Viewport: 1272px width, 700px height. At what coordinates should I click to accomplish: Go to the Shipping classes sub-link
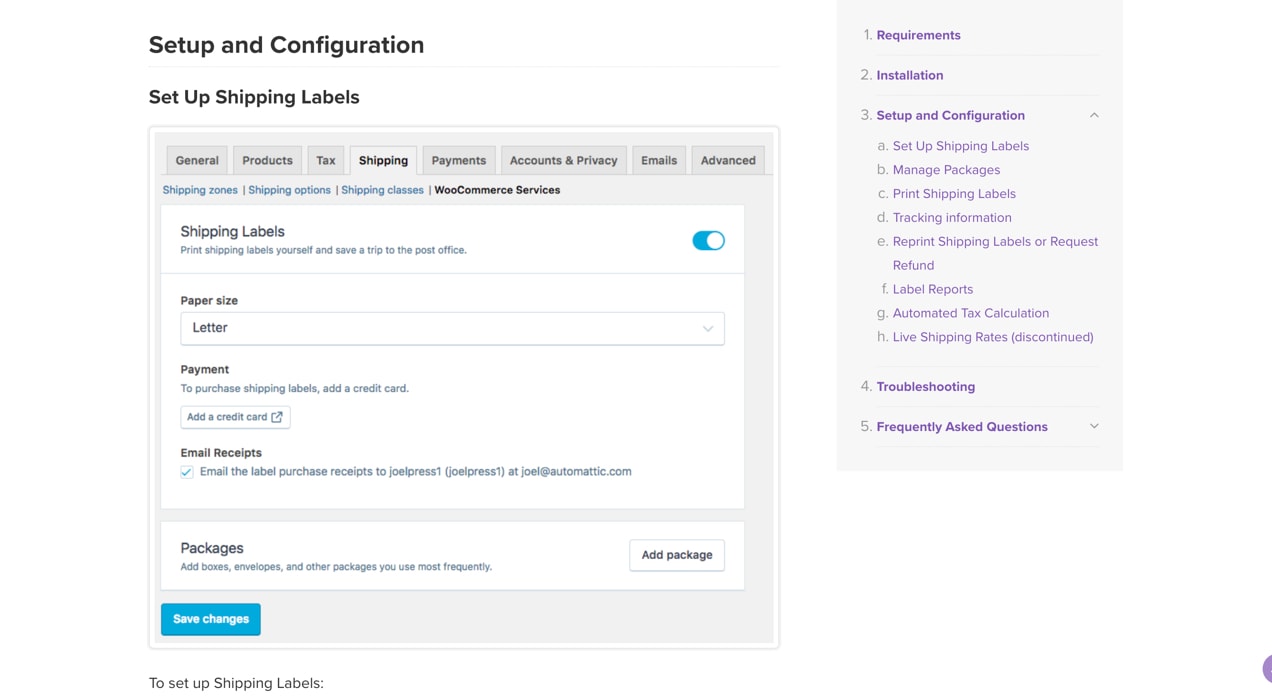pos(382,190)
